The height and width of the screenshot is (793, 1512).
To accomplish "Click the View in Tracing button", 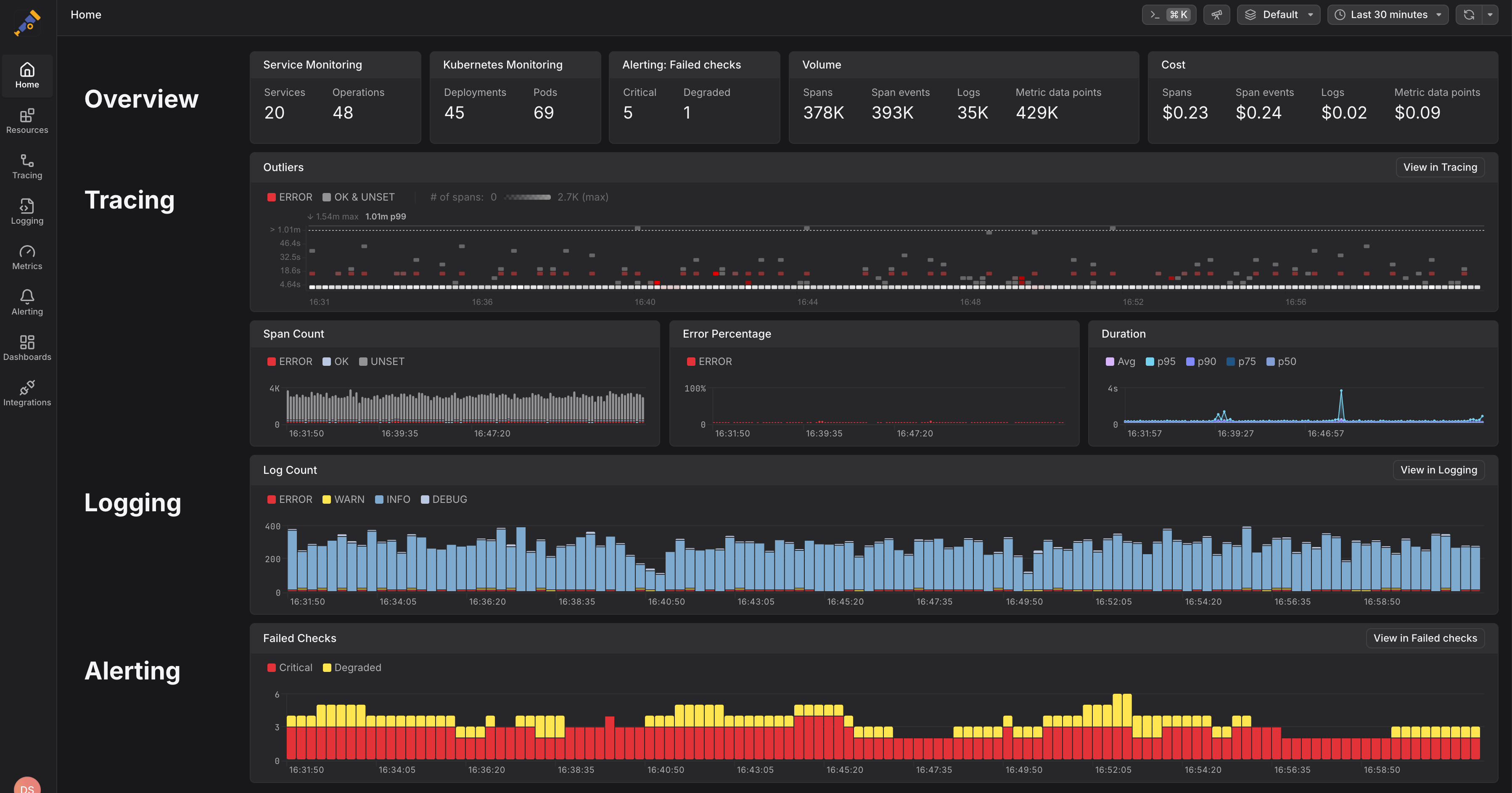I will (x=1440, y=167).
